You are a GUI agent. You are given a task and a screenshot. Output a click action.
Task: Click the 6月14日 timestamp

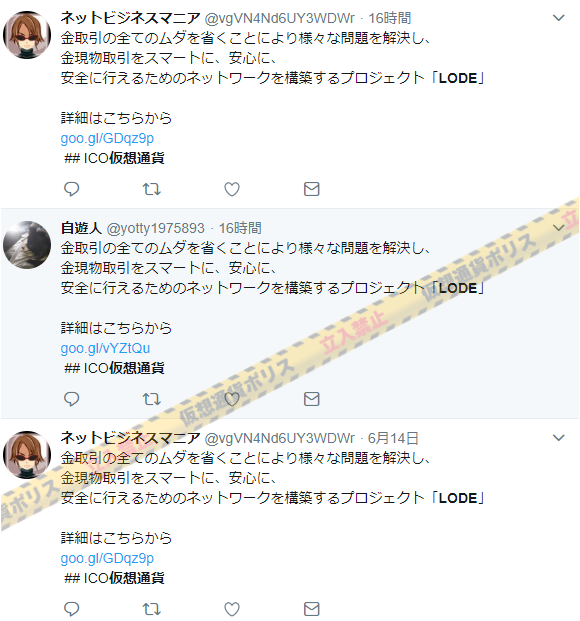(393, 438)
